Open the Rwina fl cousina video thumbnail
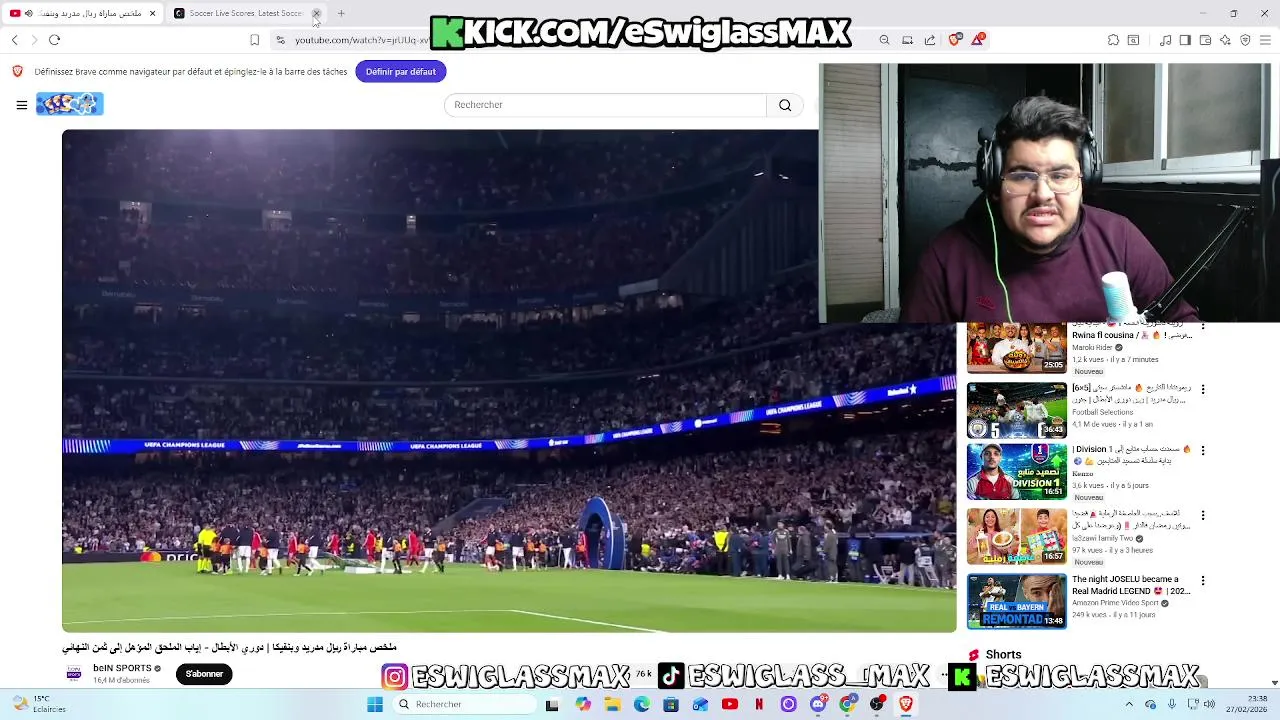Viewport: 1280px width, 720px height. click(x=1016, y=347)
